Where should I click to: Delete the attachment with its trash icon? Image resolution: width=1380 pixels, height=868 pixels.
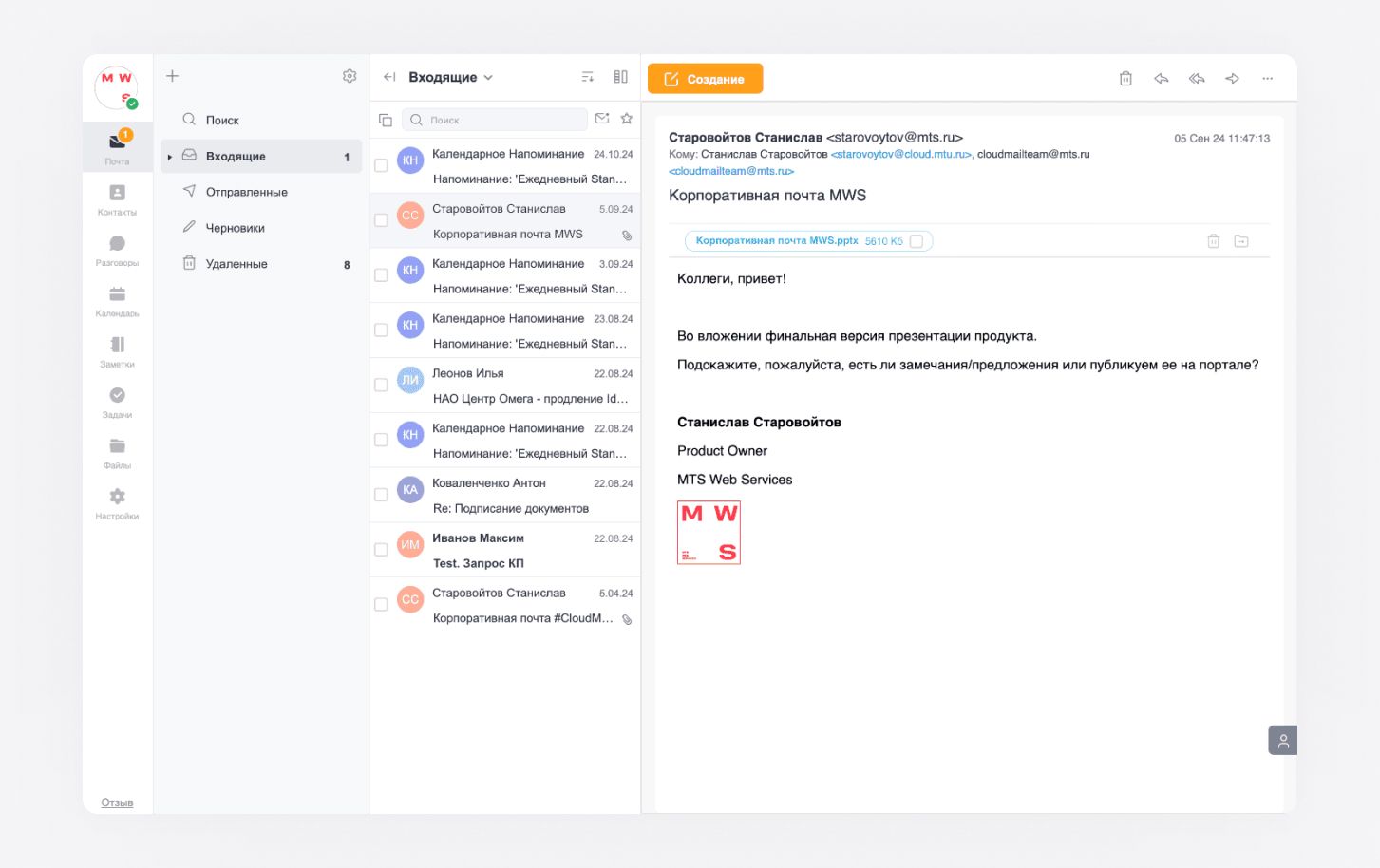coord(1213,241)
